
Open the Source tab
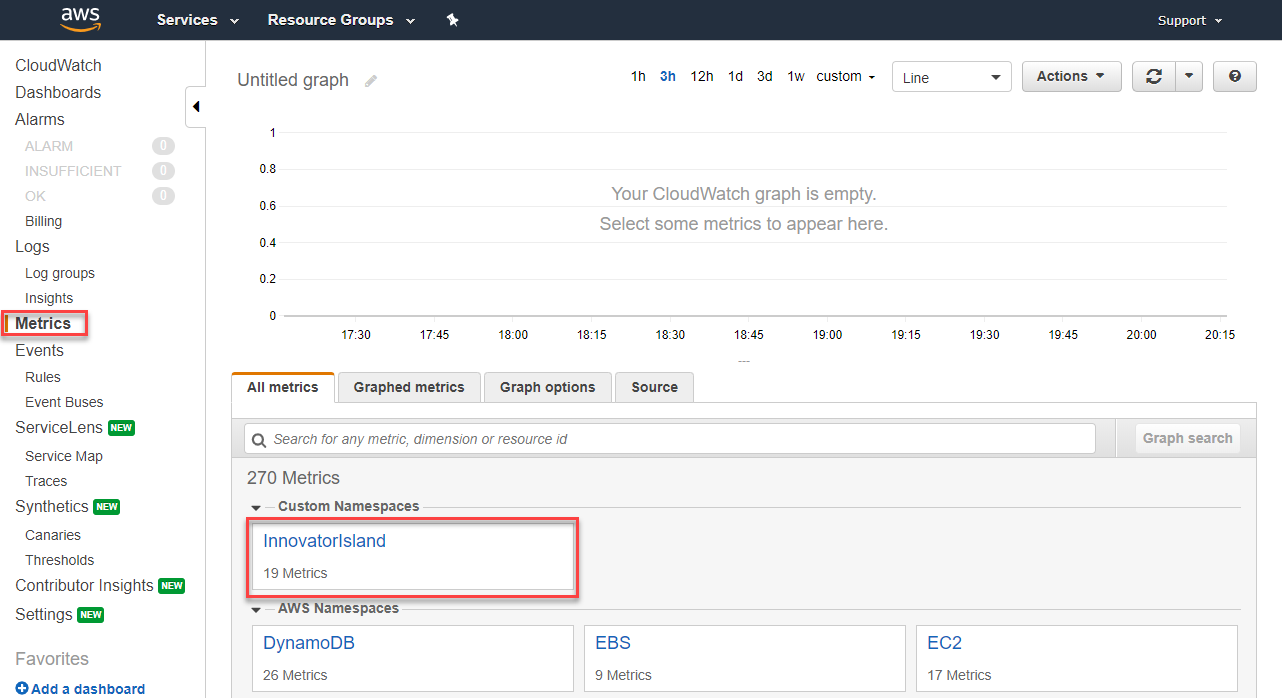click(654, 387)
